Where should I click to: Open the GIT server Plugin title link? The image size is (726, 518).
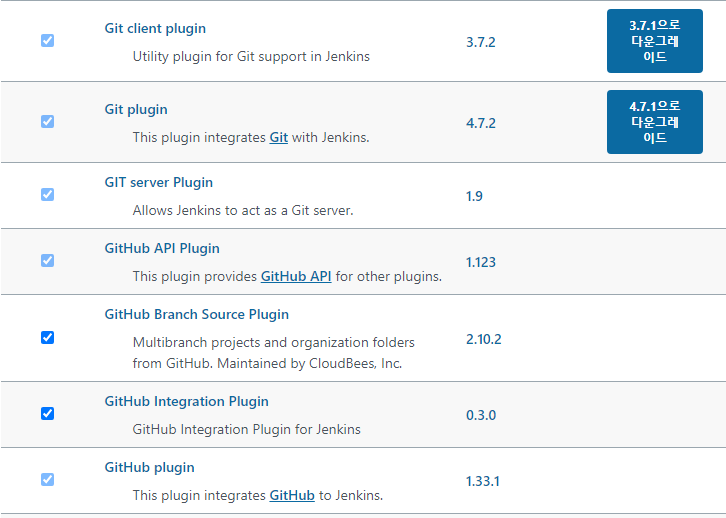coord(159,182)
